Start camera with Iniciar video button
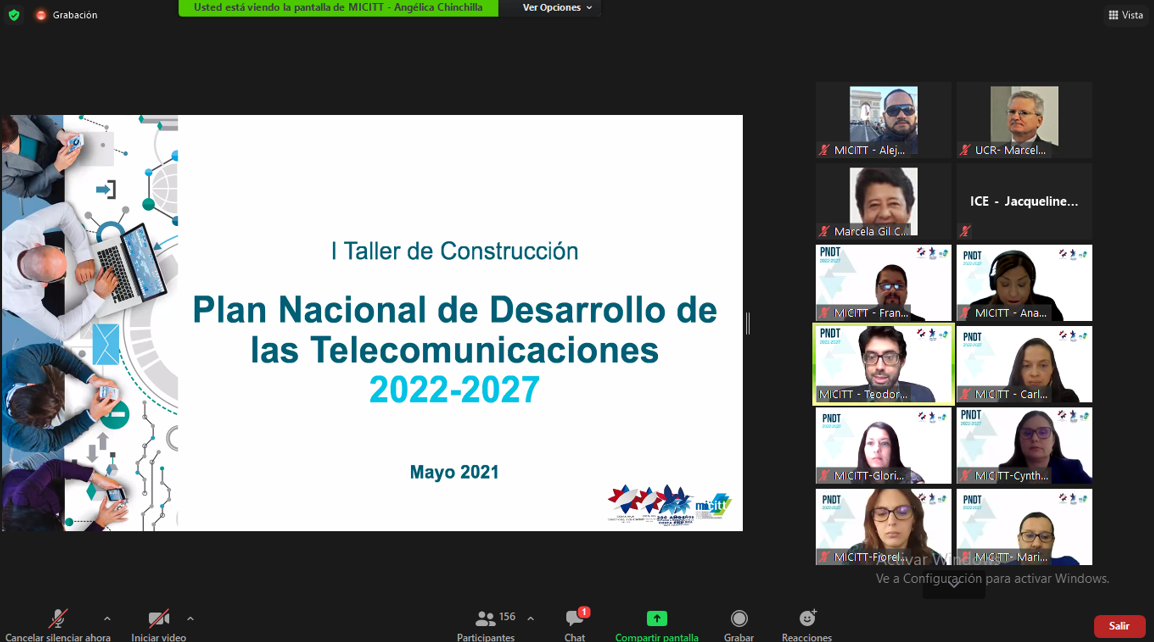1154x642 pixels. (158, 620)
